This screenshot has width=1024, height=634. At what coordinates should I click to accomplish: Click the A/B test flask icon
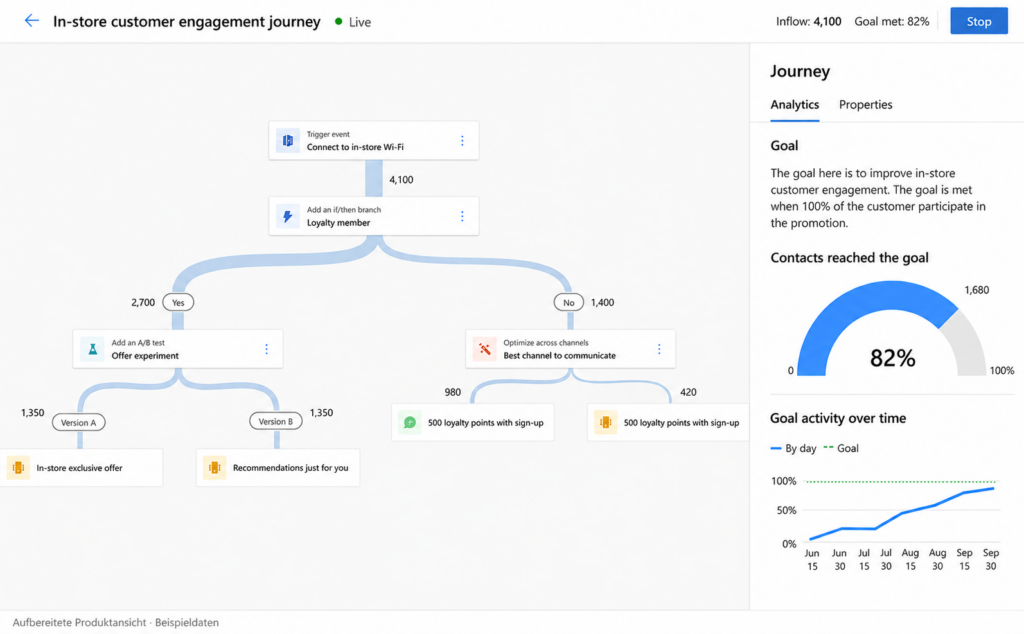pyautogui.click(x=92, y=349)
